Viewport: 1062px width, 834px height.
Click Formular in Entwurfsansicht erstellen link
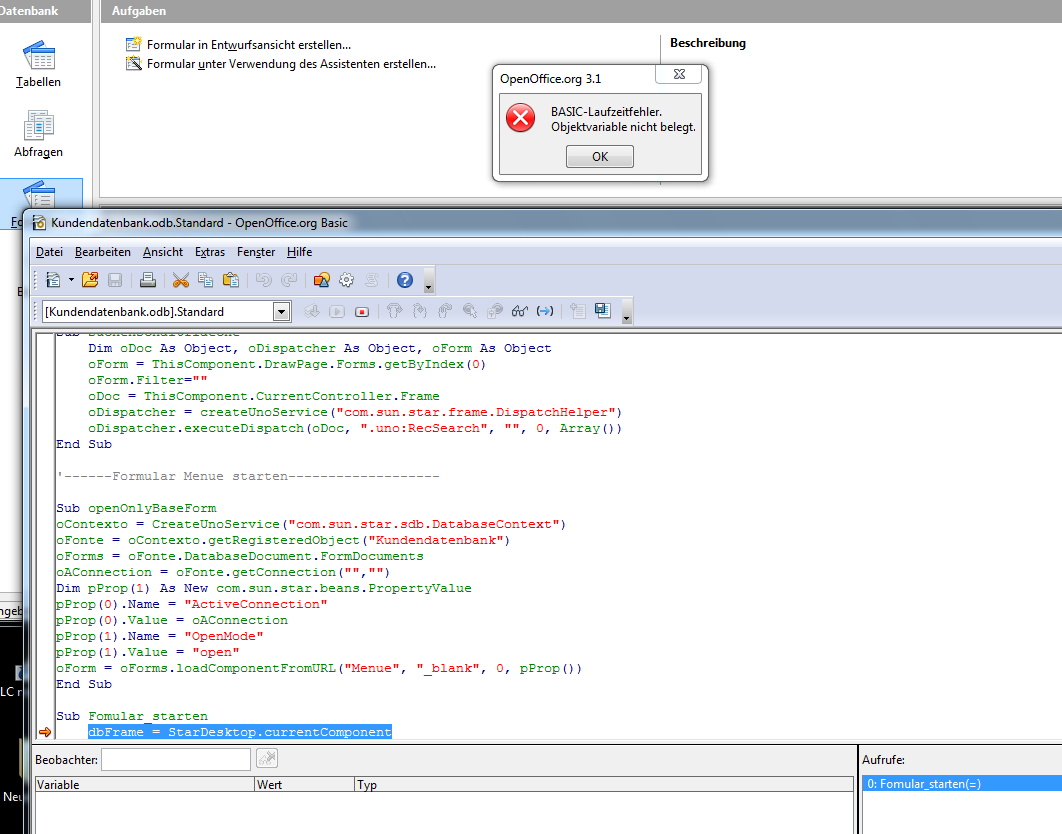click(249, 45)
